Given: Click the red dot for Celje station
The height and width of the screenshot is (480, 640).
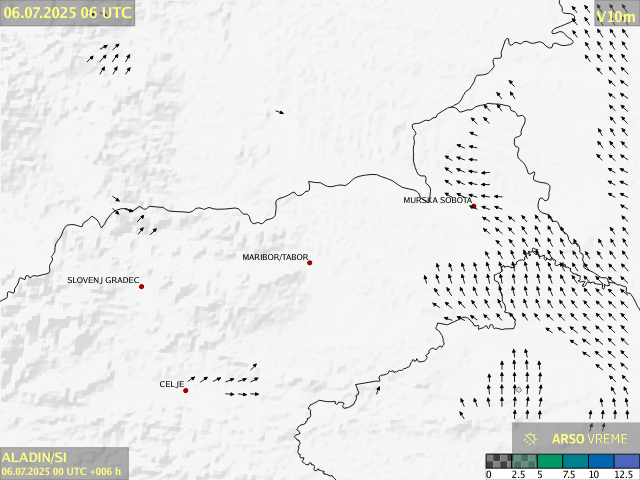Looking at the screenshot, I should coord(186,391).
